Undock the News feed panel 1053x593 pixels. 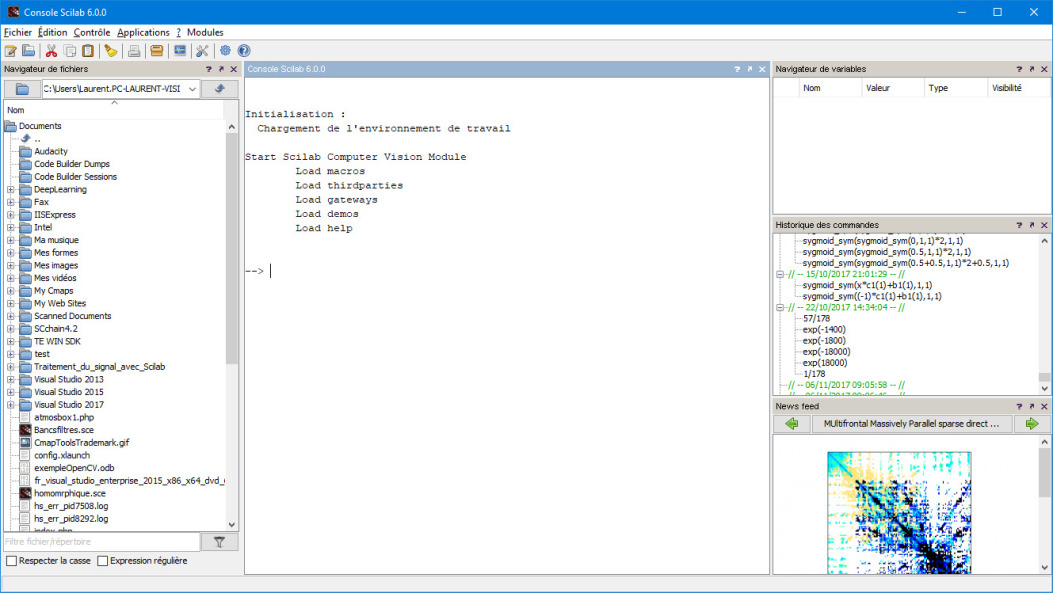(x=1032, y=406)
